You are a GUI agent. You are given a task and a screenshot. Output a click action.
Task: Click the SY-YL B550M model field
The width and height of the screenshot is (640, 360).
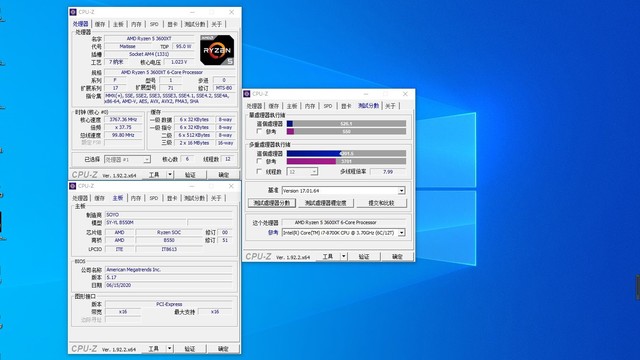145,222
